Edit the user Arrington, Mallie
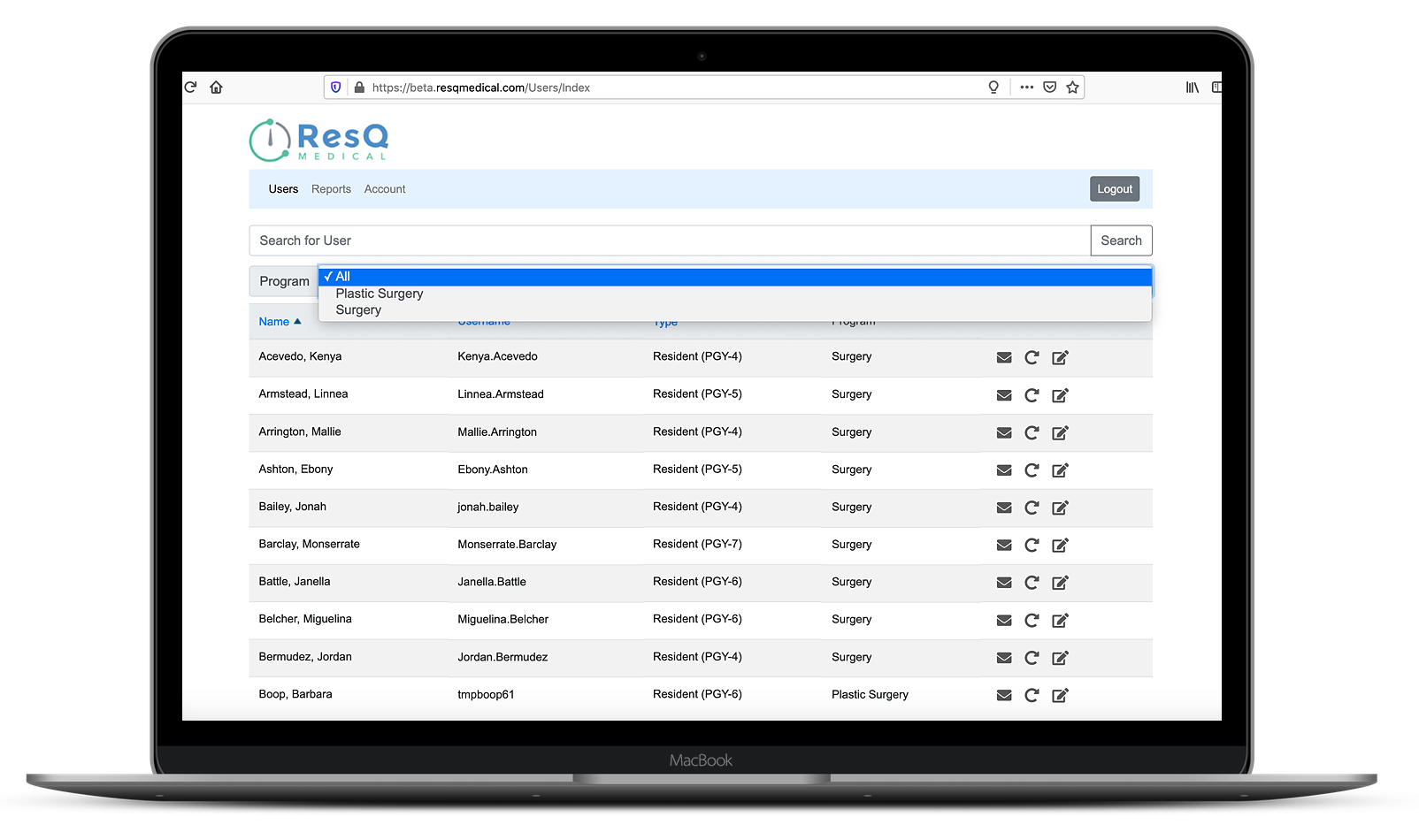 pos(1059,432)
